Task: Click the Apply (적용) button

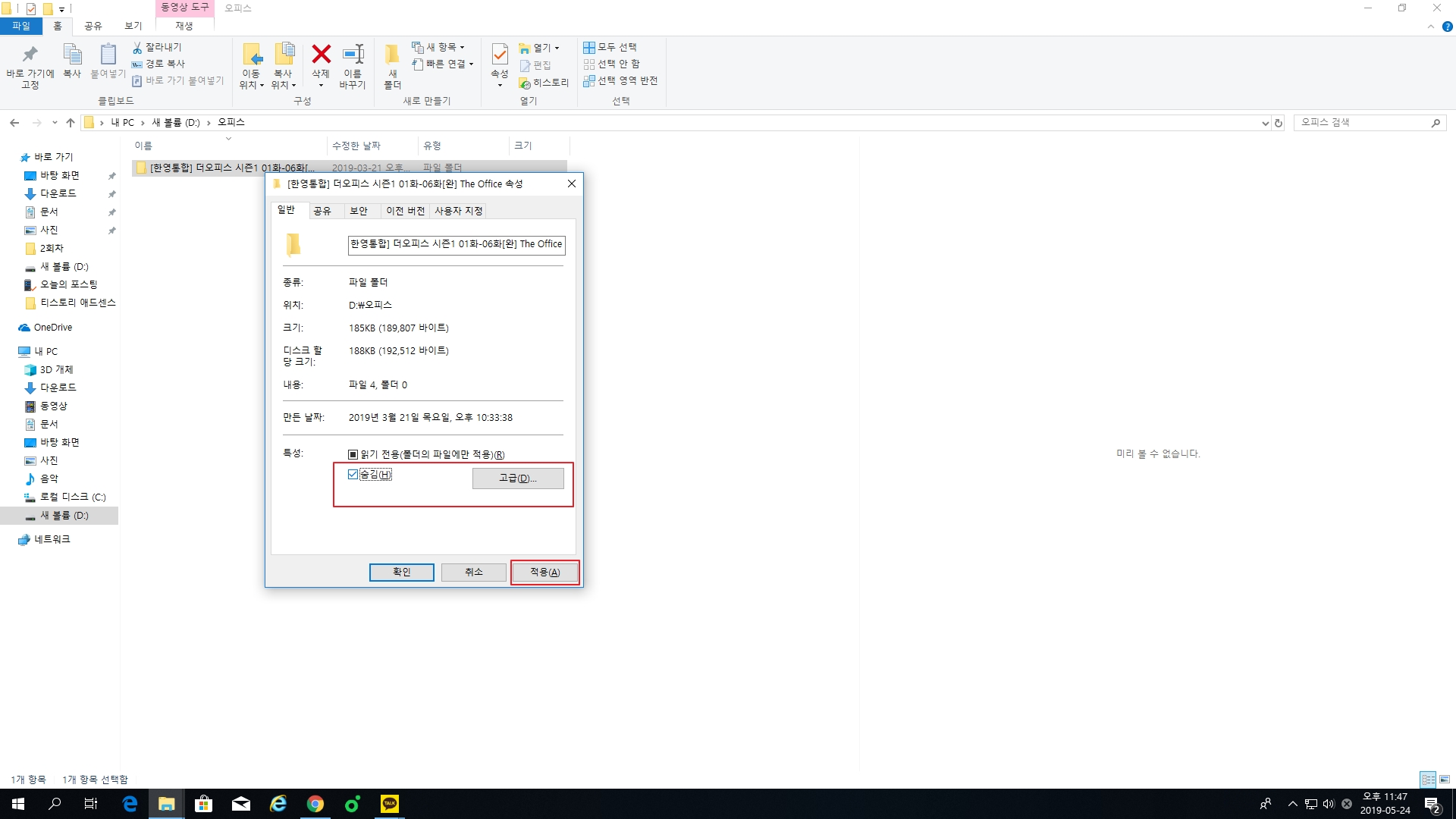Action: [x=544, y=573]
